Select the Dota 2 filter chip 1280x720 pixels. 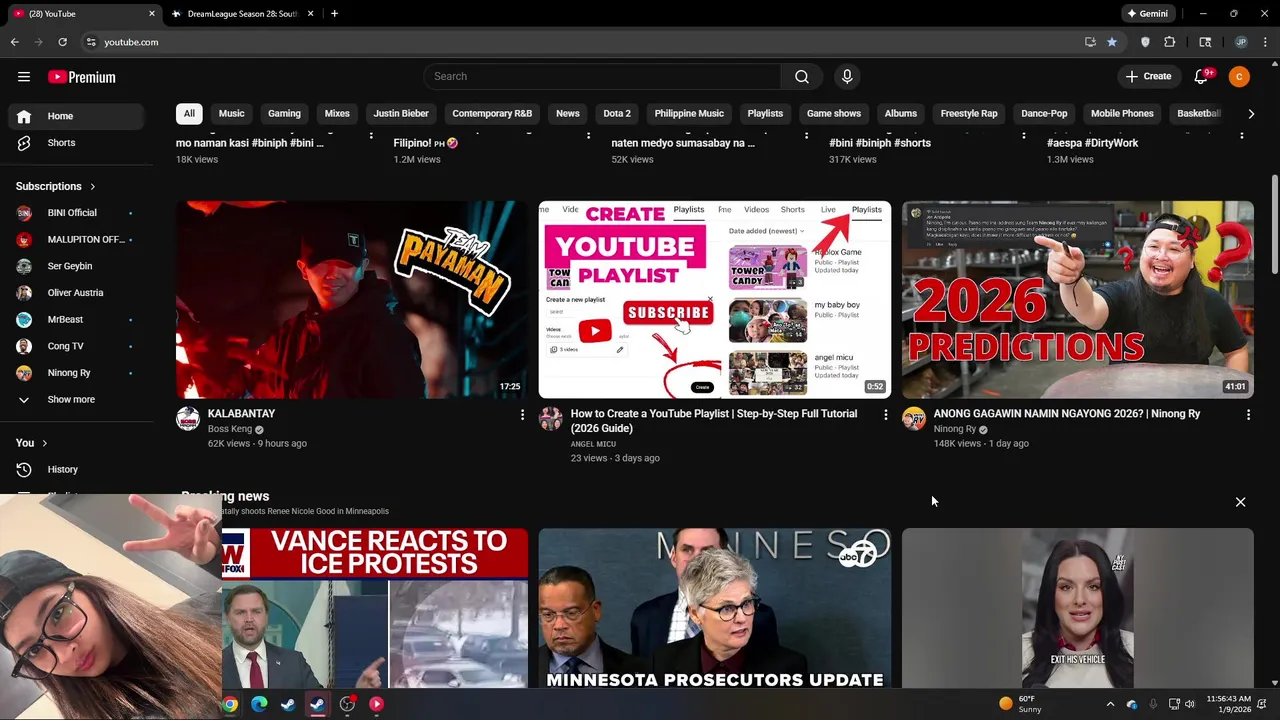pos(617,114)
